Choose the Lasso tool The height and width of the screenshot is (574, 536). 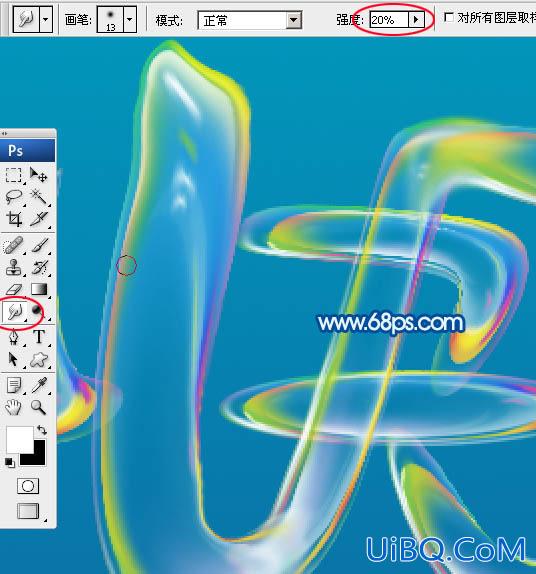click(x=14, y=197)
